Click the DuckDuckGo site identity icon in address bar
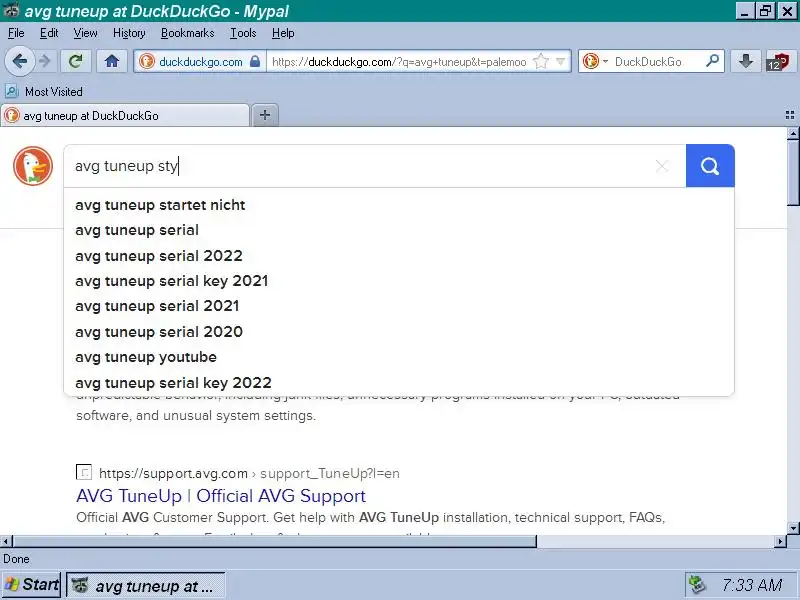 pyautogui.click(x=147, y=62)
